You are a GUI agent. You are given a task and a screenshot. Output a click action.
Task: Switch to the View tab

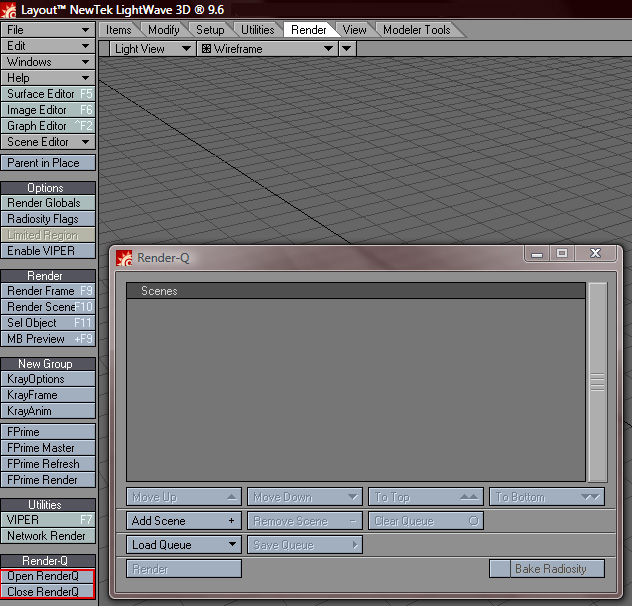(x=354, y=30)
